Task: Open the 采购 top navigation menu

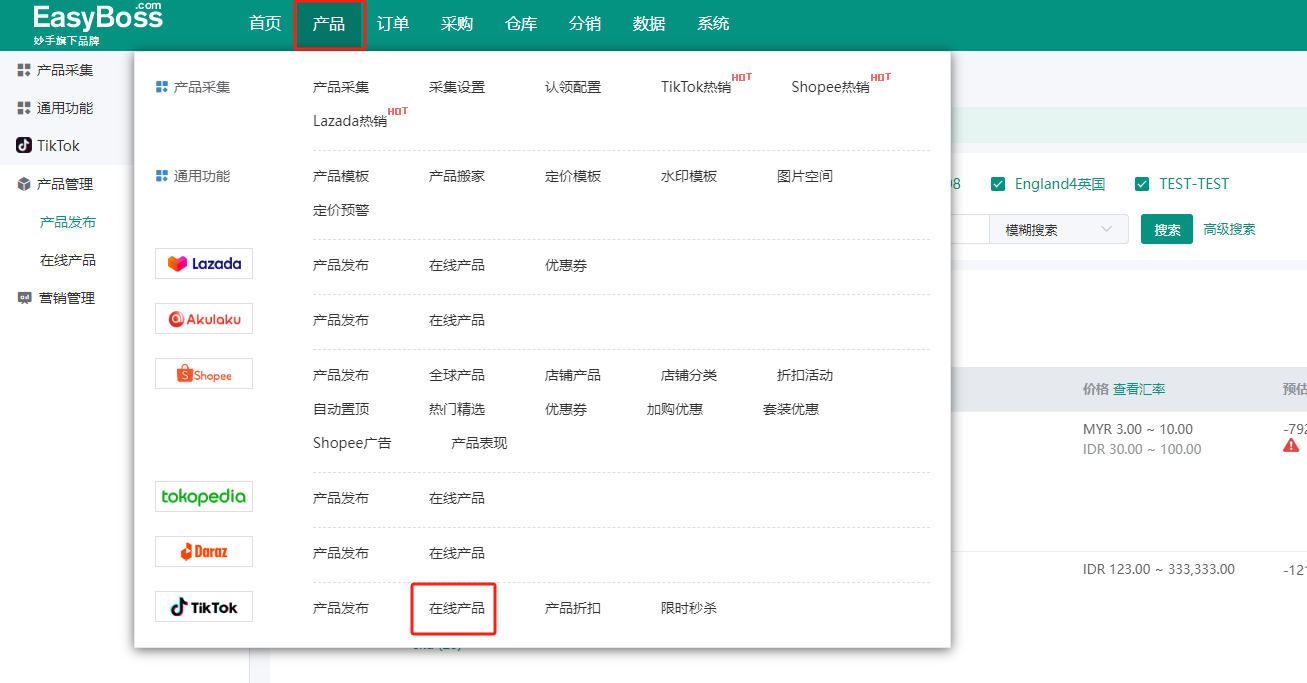Action: click(457, 24)
